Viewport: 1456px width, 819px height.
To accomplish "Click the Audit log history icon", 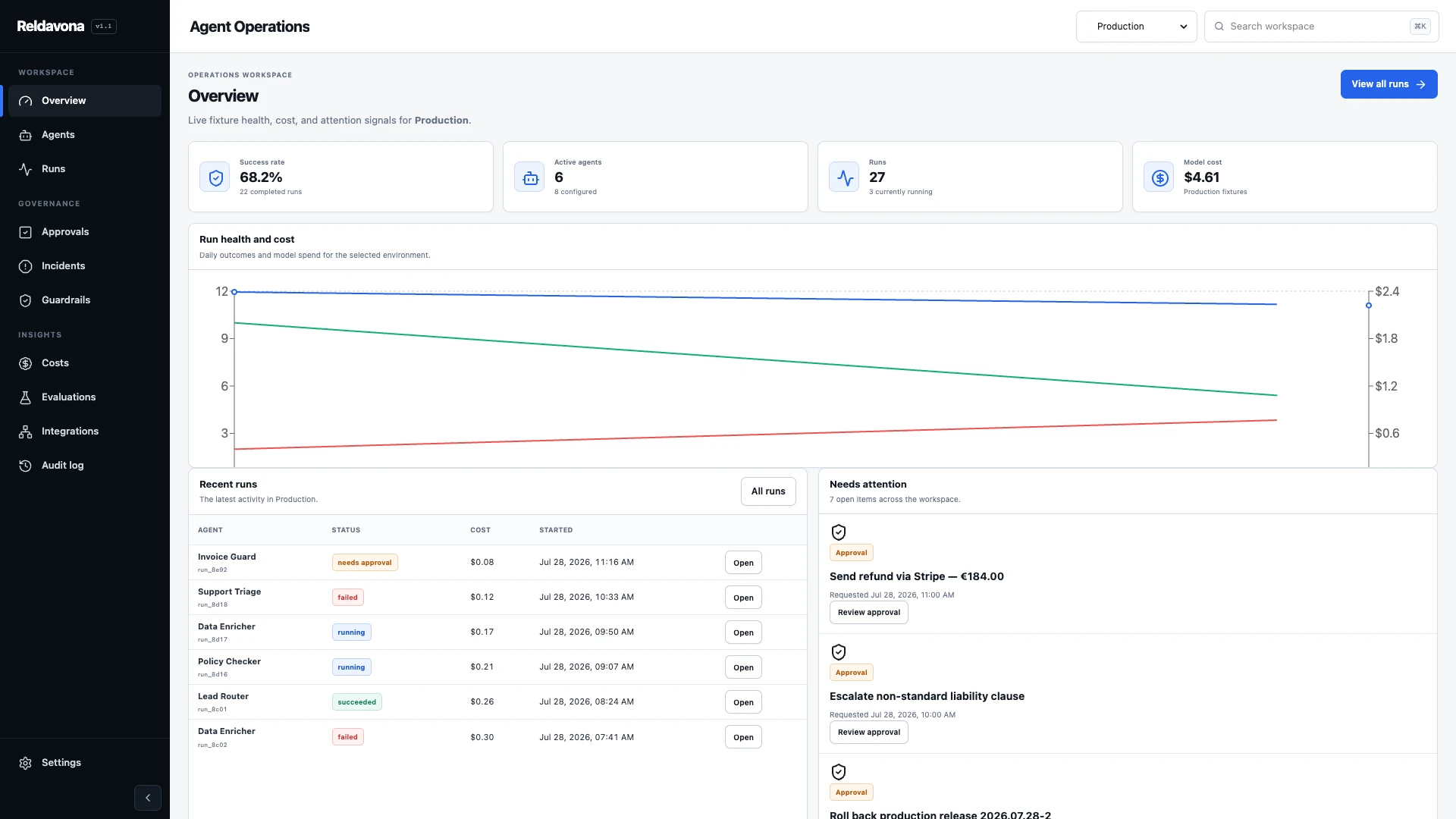I will click(x=25, y=466).
